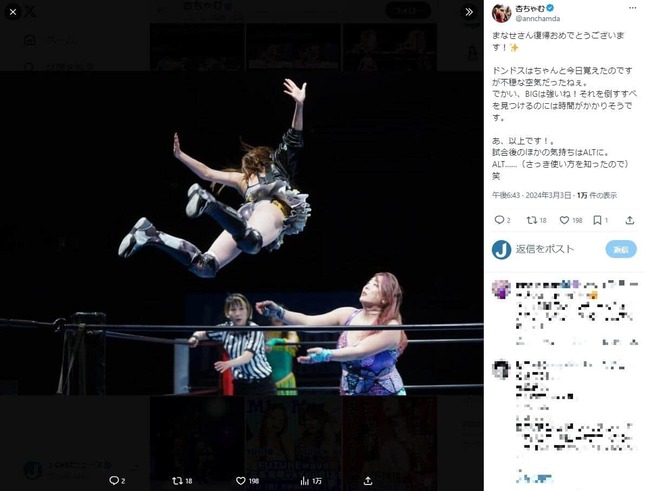Viewport: 645px width, 491px height.
Task: View the analytics bar chart icon below the photo
Action: (x=304, y=480)
